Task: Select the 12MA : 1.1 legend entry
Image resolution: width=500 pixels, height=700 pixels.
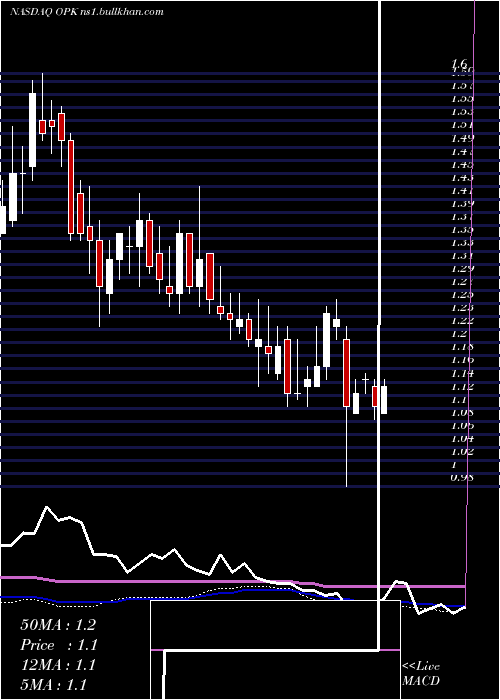Action: click(x=58, y=665)
